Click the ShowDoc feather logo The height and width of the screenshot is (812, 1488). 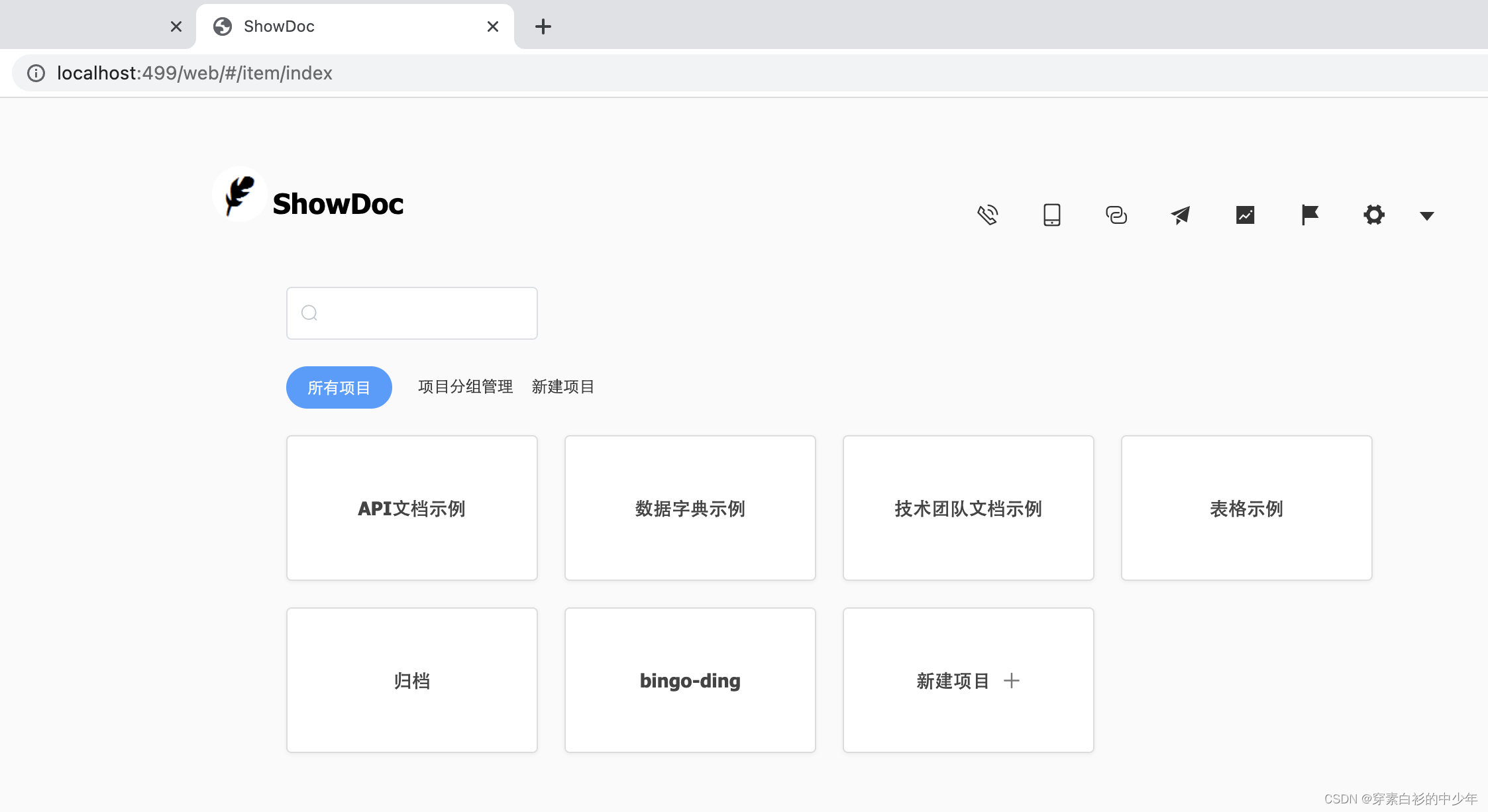239,194
